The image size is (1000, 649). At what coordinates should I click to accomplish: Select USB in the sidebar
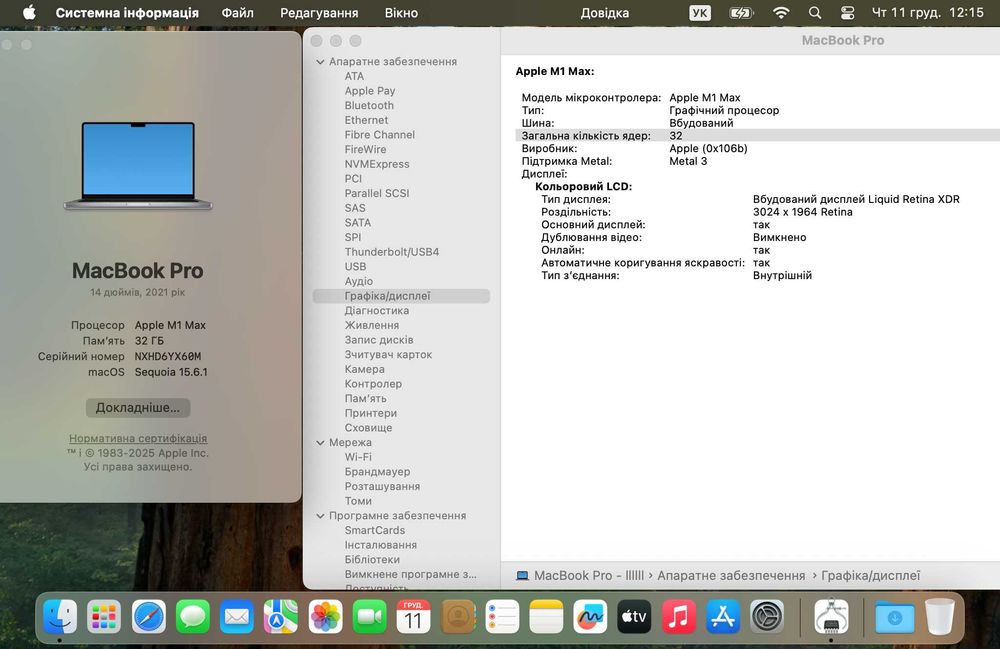(x=355, y=266)
